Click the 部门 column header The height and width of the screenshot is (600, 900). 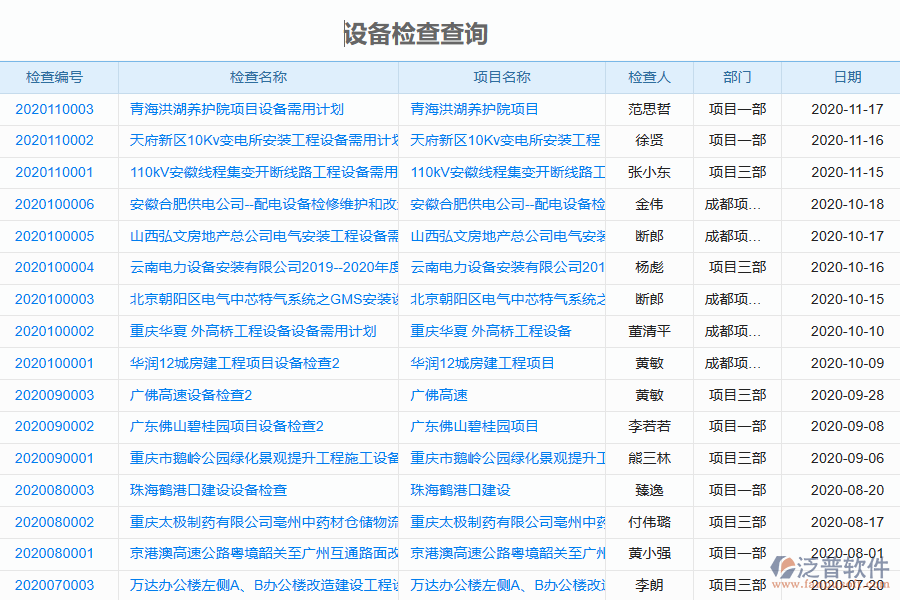click(736, 77)
